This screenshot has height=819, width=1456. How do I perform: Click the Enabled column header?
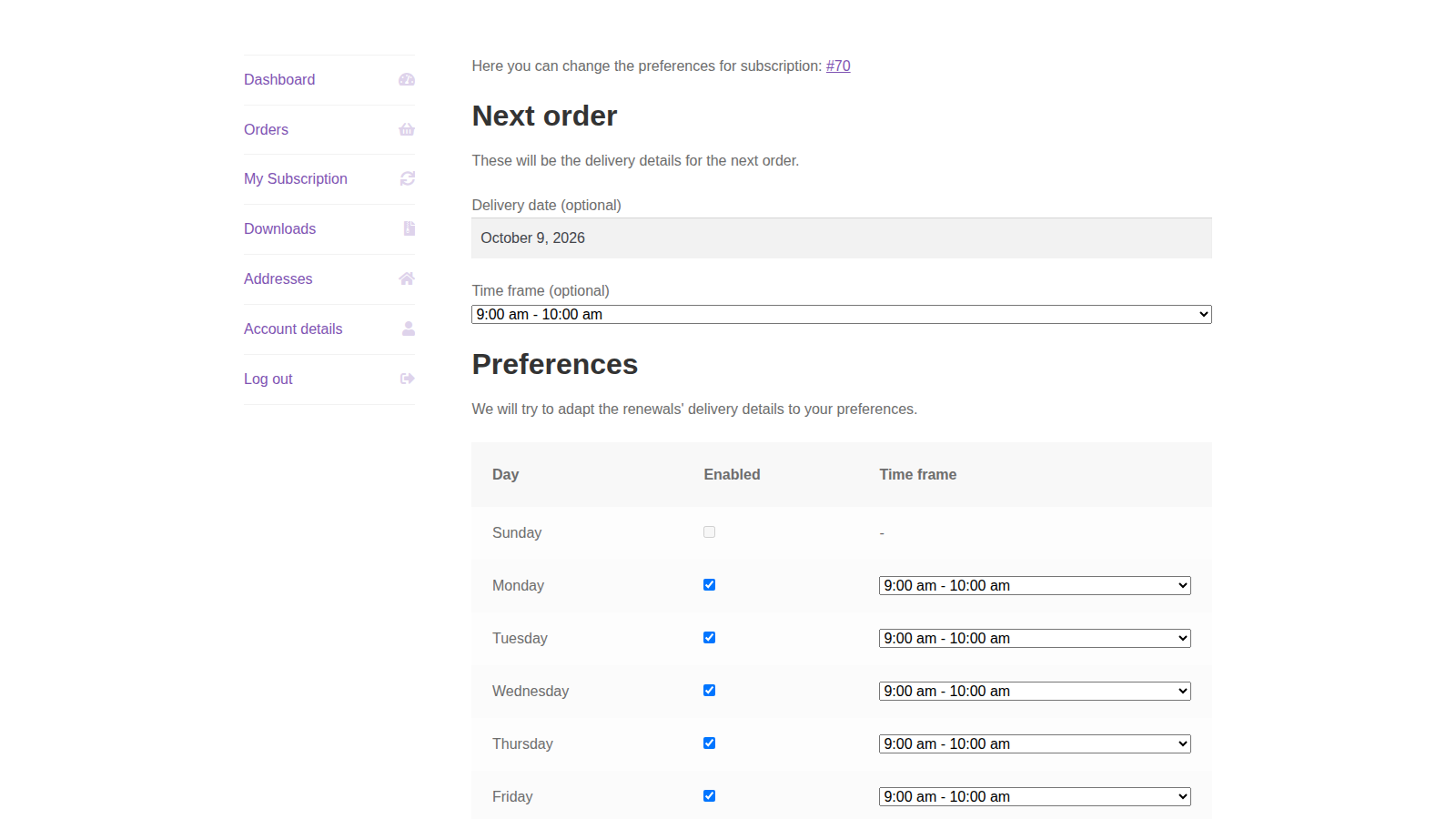coord(733,475)
